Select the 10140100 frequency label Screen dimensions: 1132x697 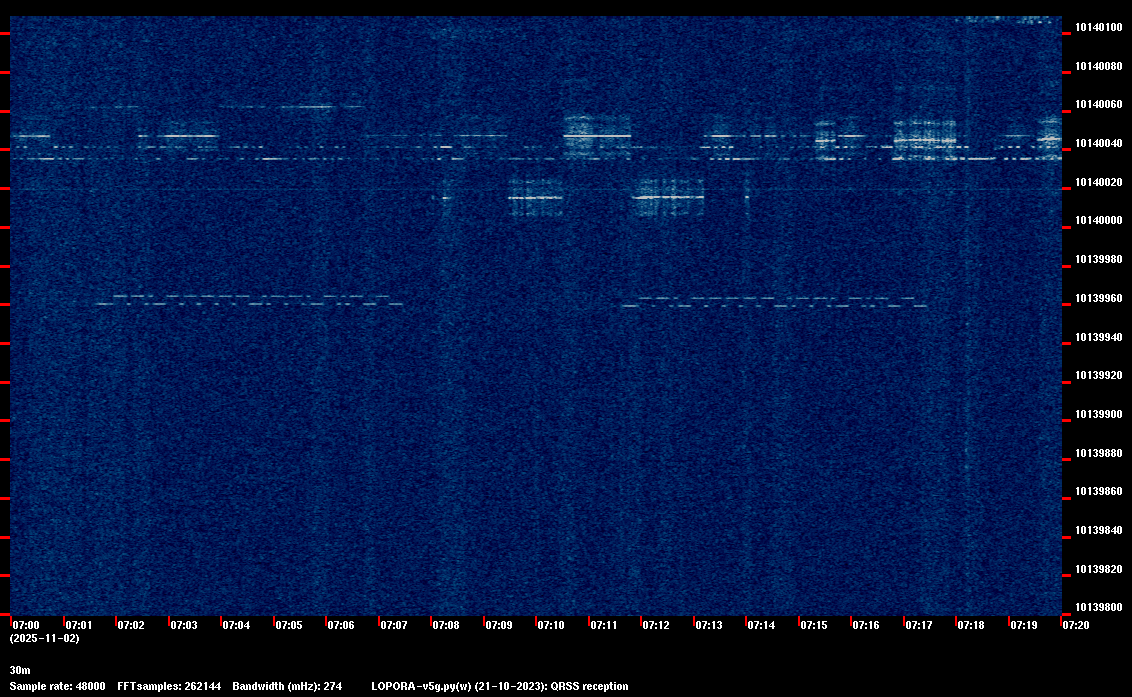coord(1099,27)
